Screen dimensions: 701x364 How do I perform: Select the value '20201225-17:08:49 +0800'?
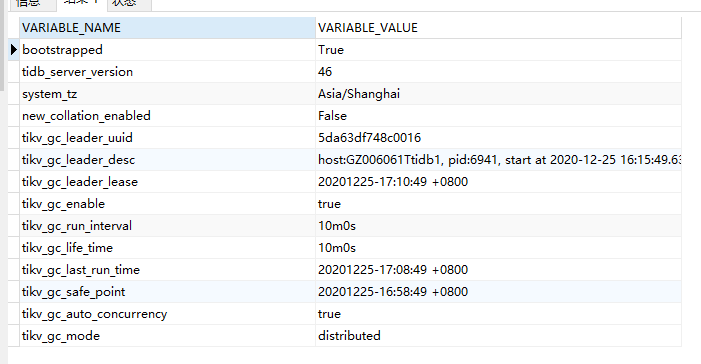498,270
